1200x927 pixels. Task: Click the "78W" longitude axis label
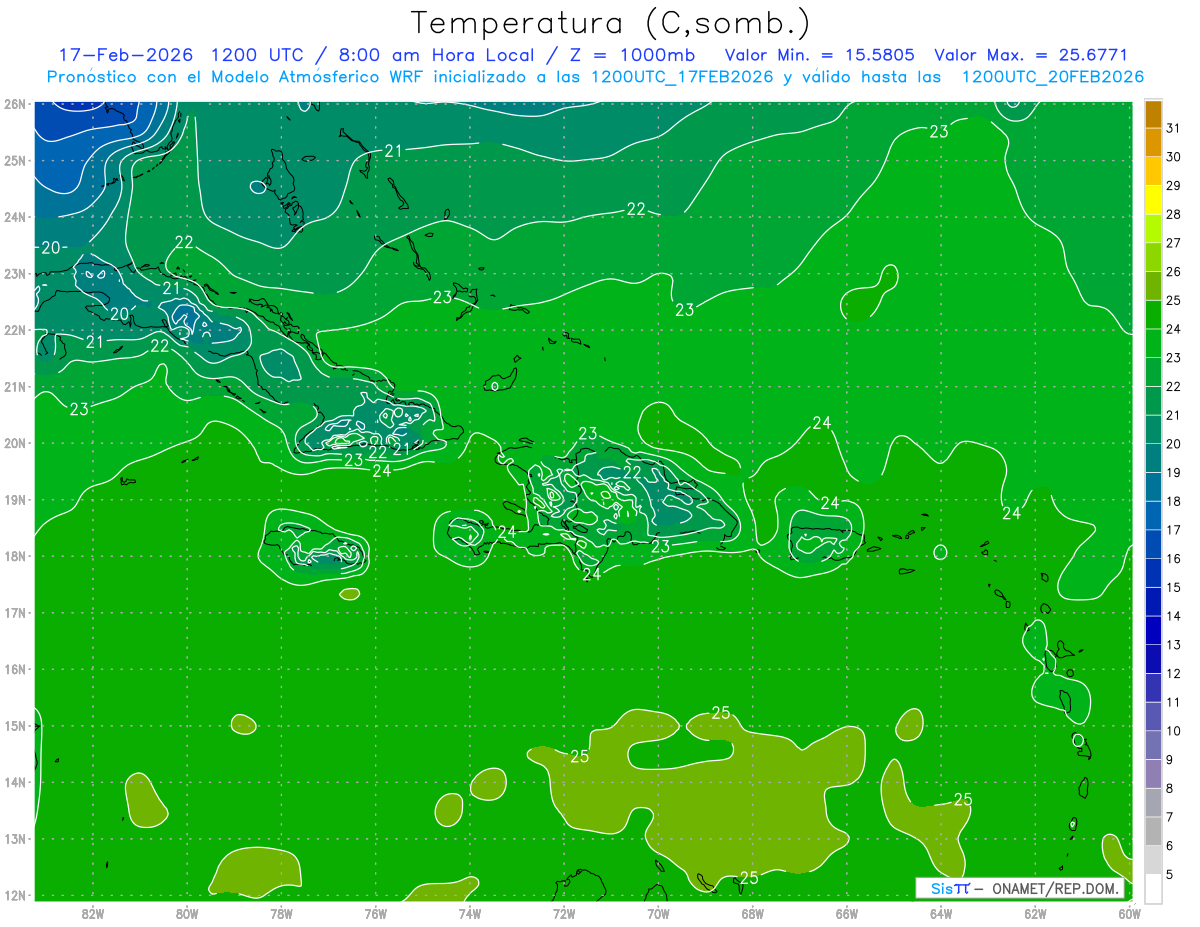[x=281, y=913]
